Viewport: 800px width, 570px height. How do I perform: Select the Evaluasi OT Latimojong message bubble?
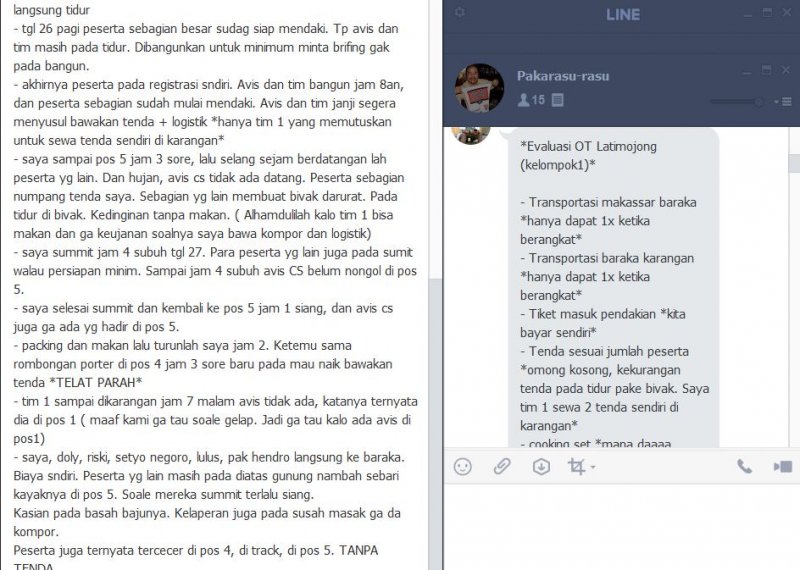click(614, 288)
